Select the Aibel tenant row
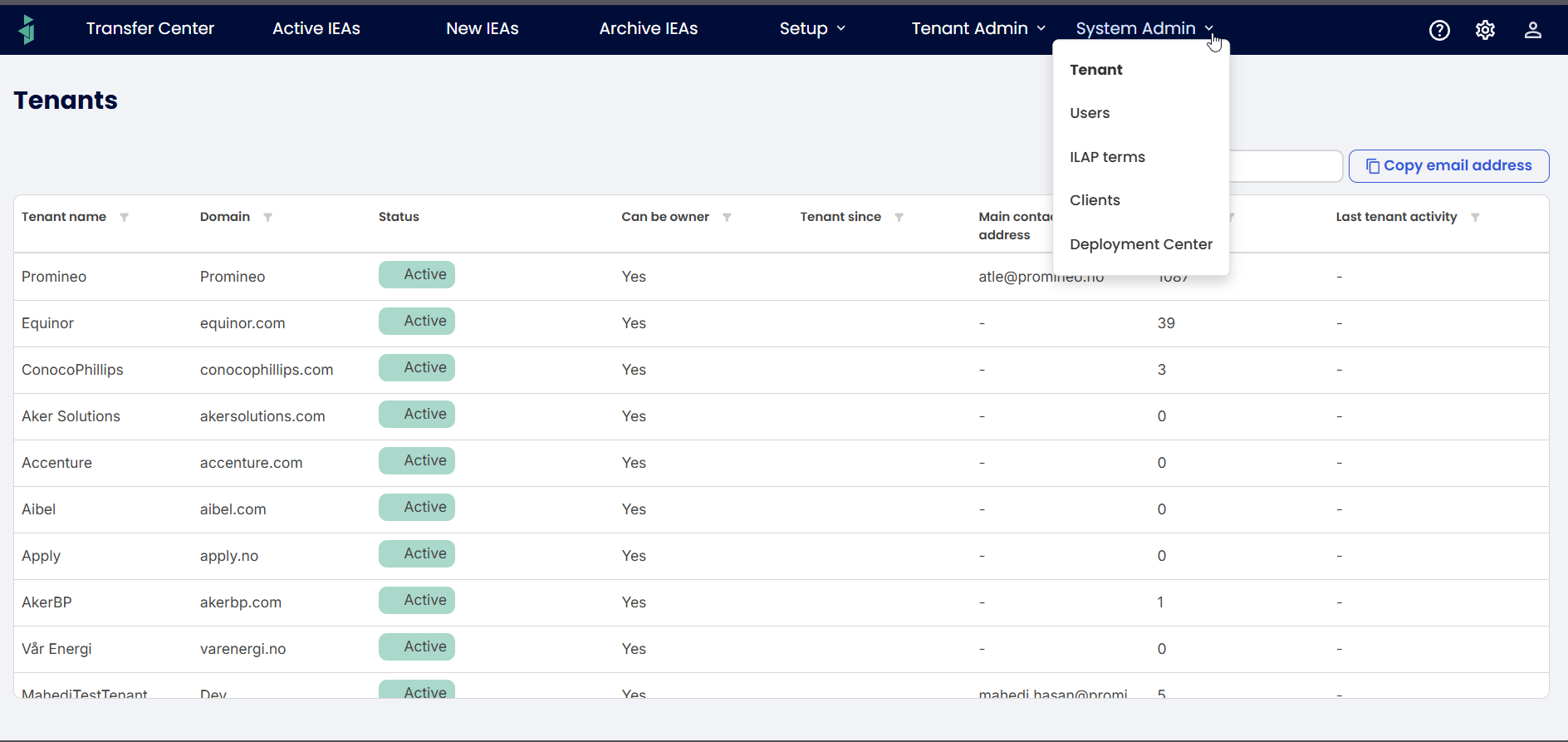 (x=781, y=509)
